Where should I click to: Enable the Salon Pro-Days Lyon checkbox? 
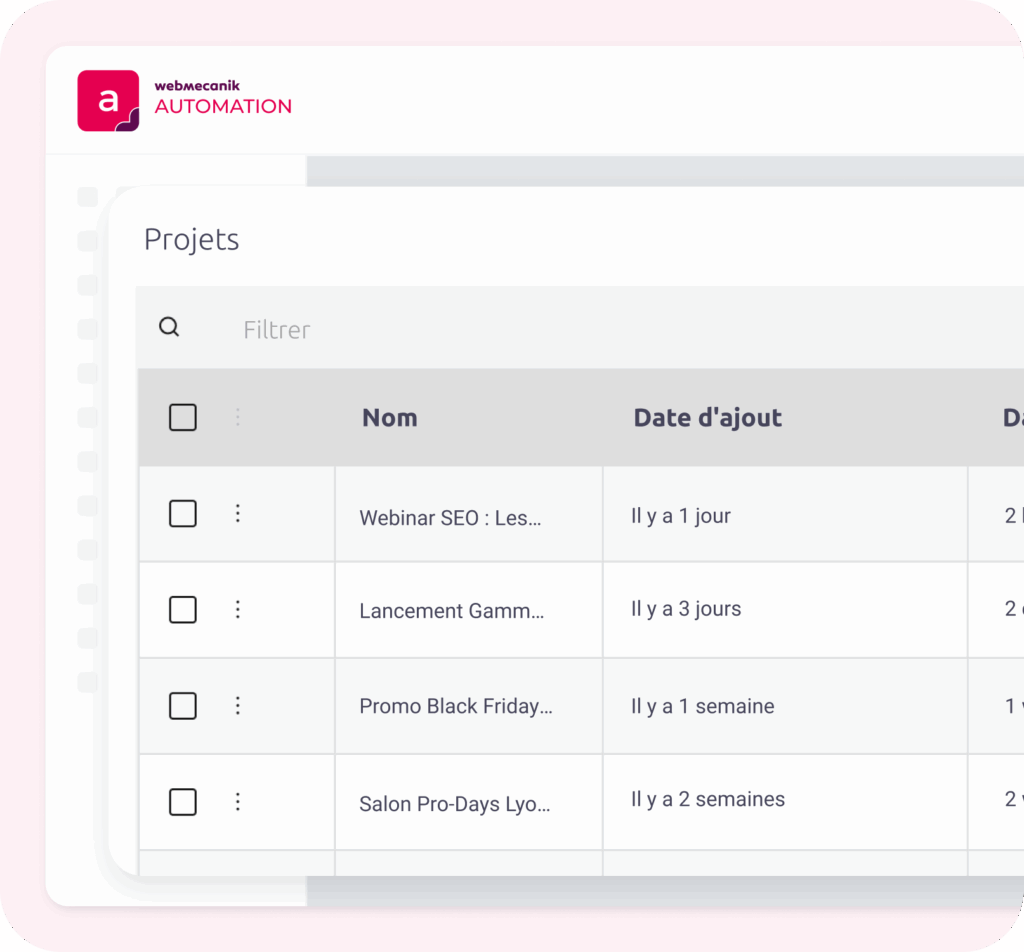pyautogui.click(x=183, y=802)
